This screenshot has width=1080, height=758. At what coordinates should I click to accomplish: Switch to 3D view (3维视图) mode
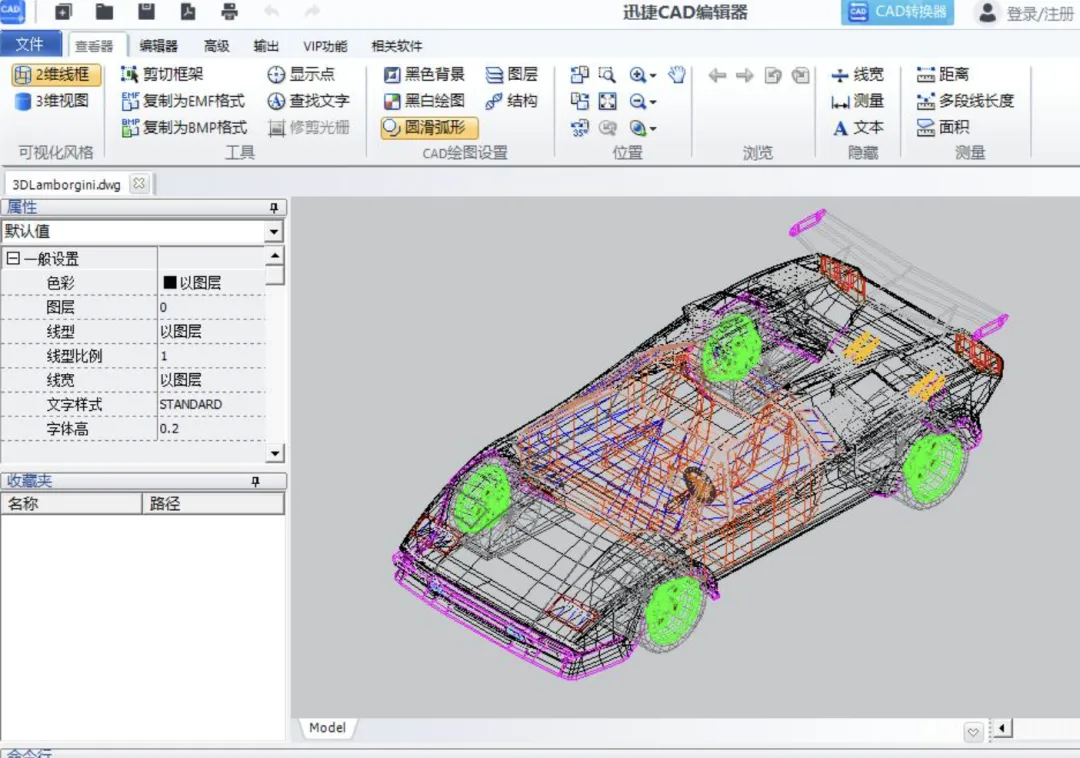pyautogui.click(x=52, y=101)
